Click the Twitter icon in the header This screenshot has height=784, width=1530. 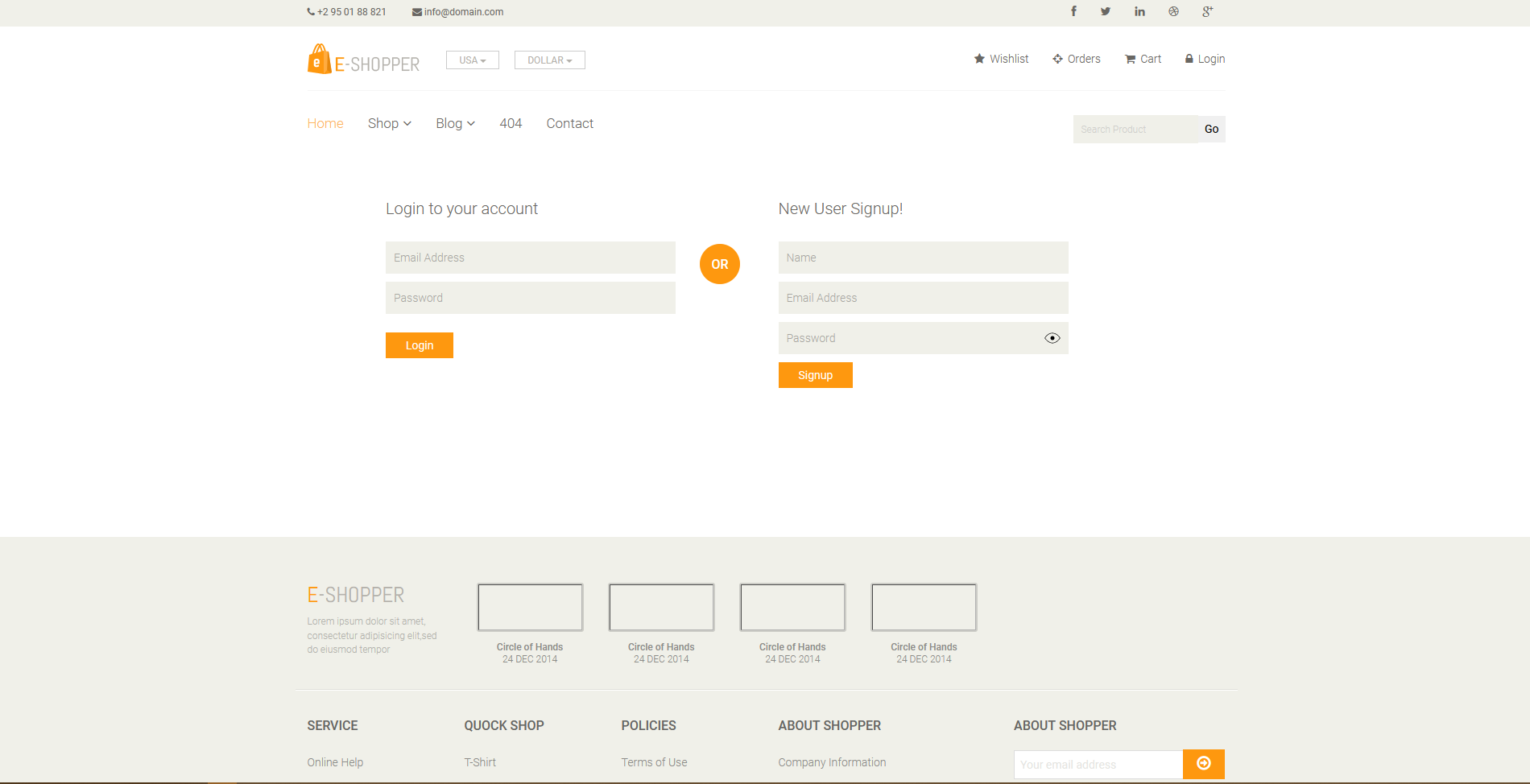[1105, 11]
